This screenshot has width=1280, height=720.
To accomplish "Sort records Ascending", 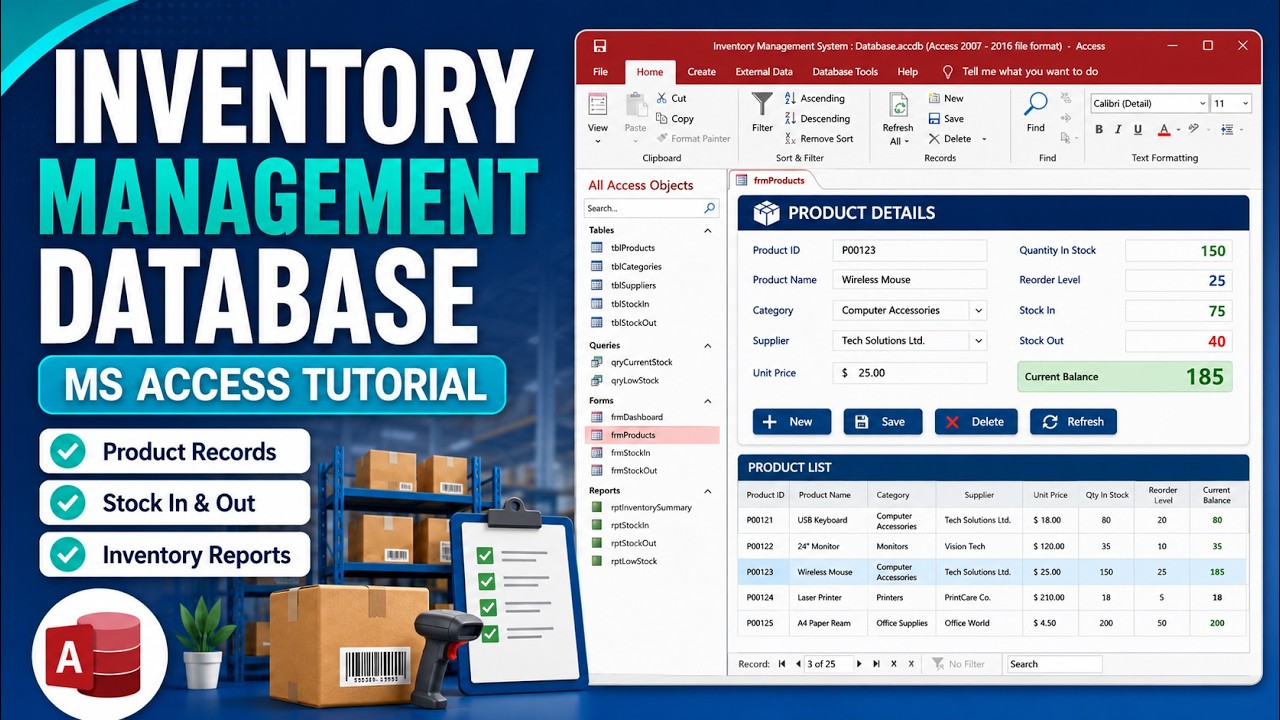I will coord(814,98).
